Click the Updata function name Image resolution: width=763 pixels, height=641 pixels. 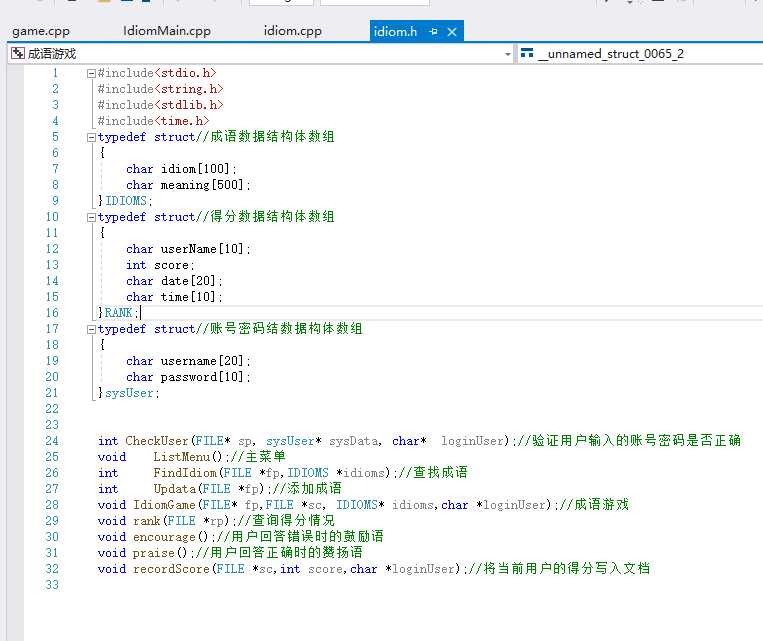pos(174,489)
